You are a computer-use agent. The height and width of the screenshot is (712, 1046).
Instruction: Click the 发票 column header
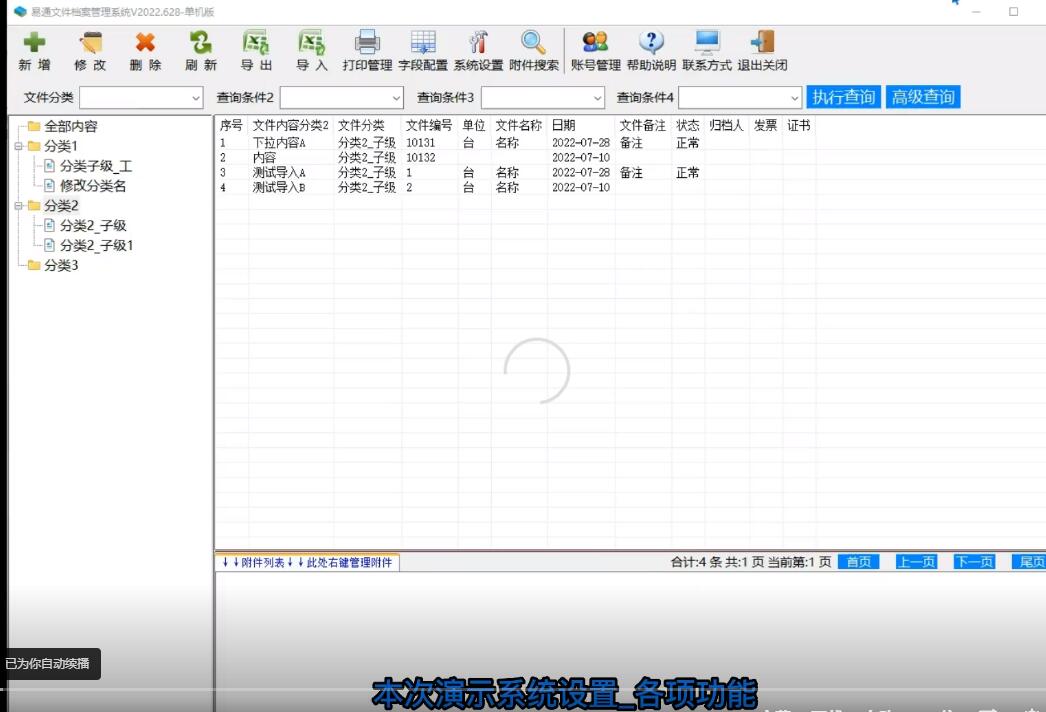pos(765,125)
